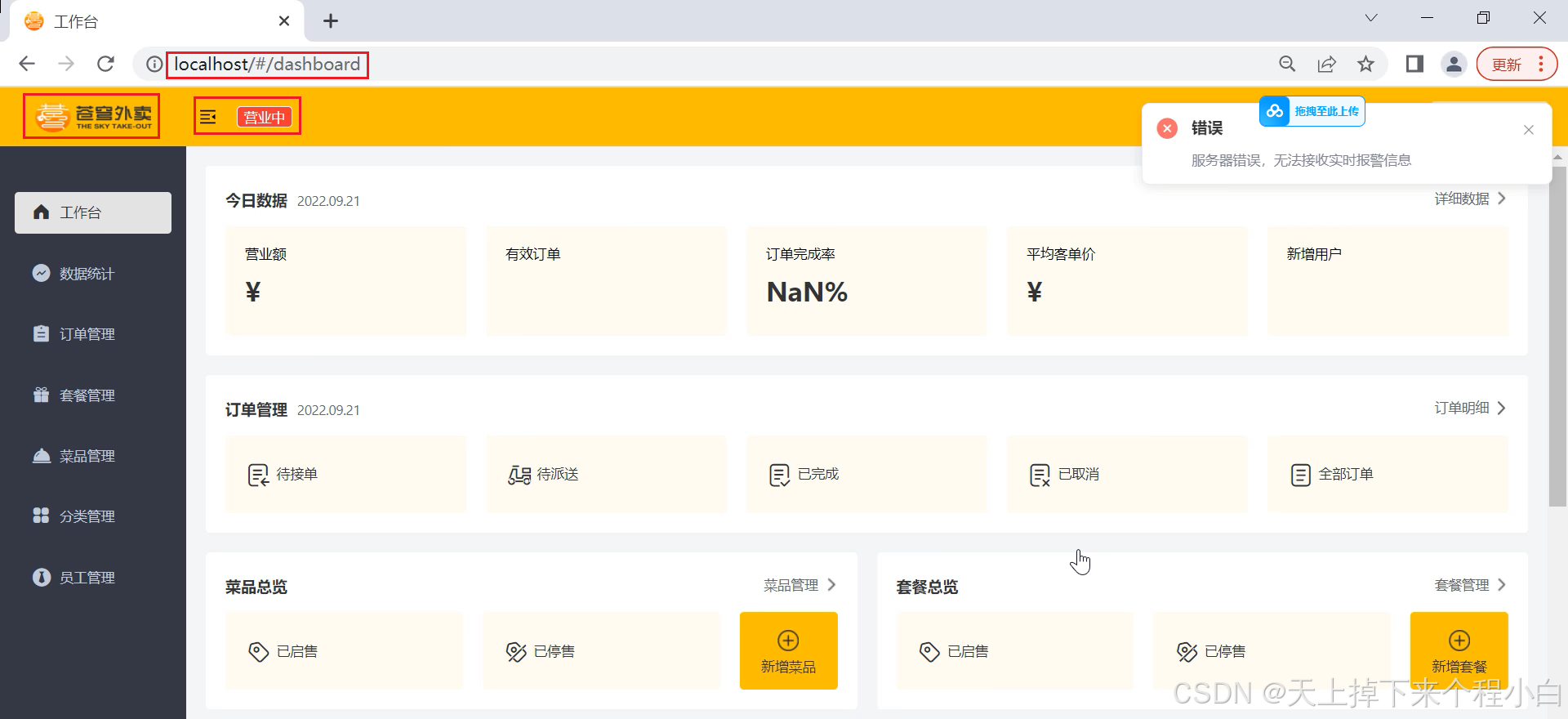The height and width of the screenshot is (719, 1568).
Task: Click the 全部订单 list icon
Action: 1301,475
